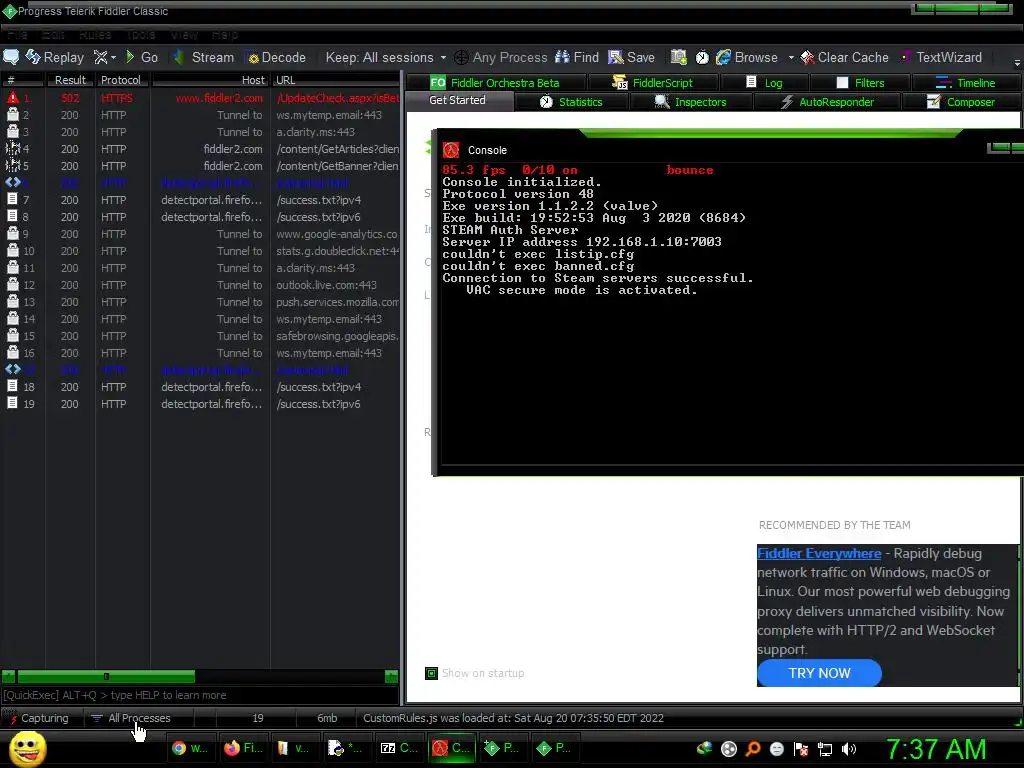1024x768 pixels.
Task: Open the Fiddler Everywhere link
Action: (819, 553)
